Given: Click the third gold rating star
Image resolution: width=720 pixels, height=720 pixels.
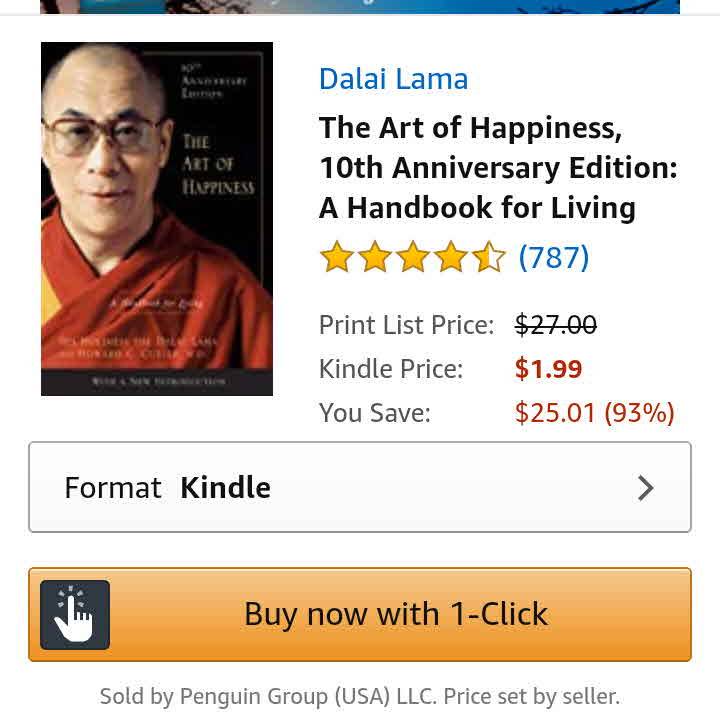Looking at the screenshot, I should (413, 256).
